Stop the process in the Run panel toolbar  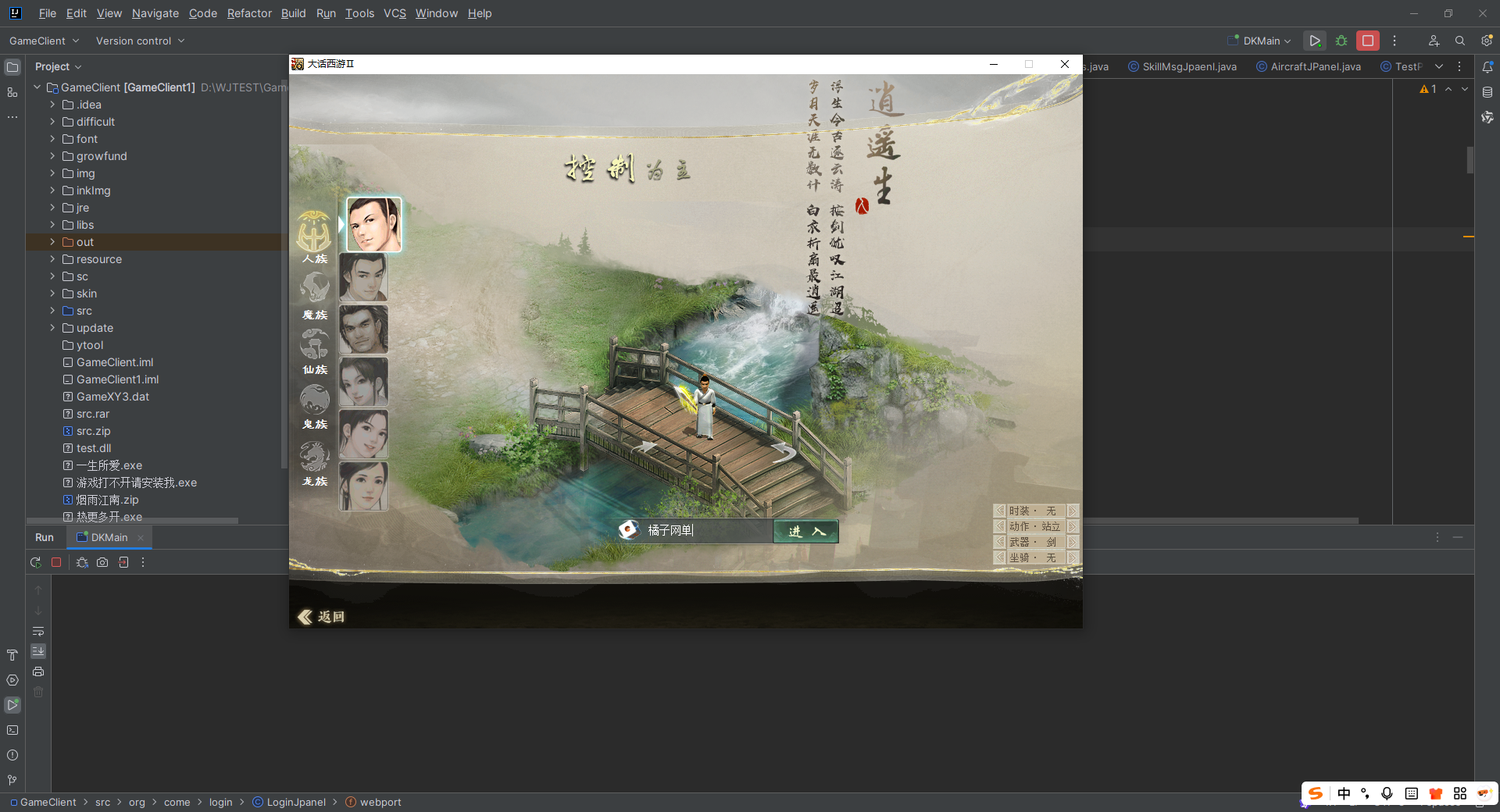[56, 562]
